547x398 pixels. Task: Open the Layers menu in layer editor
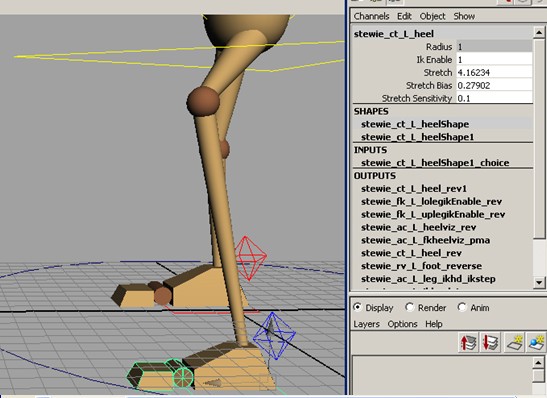click(x=366, y=324)
